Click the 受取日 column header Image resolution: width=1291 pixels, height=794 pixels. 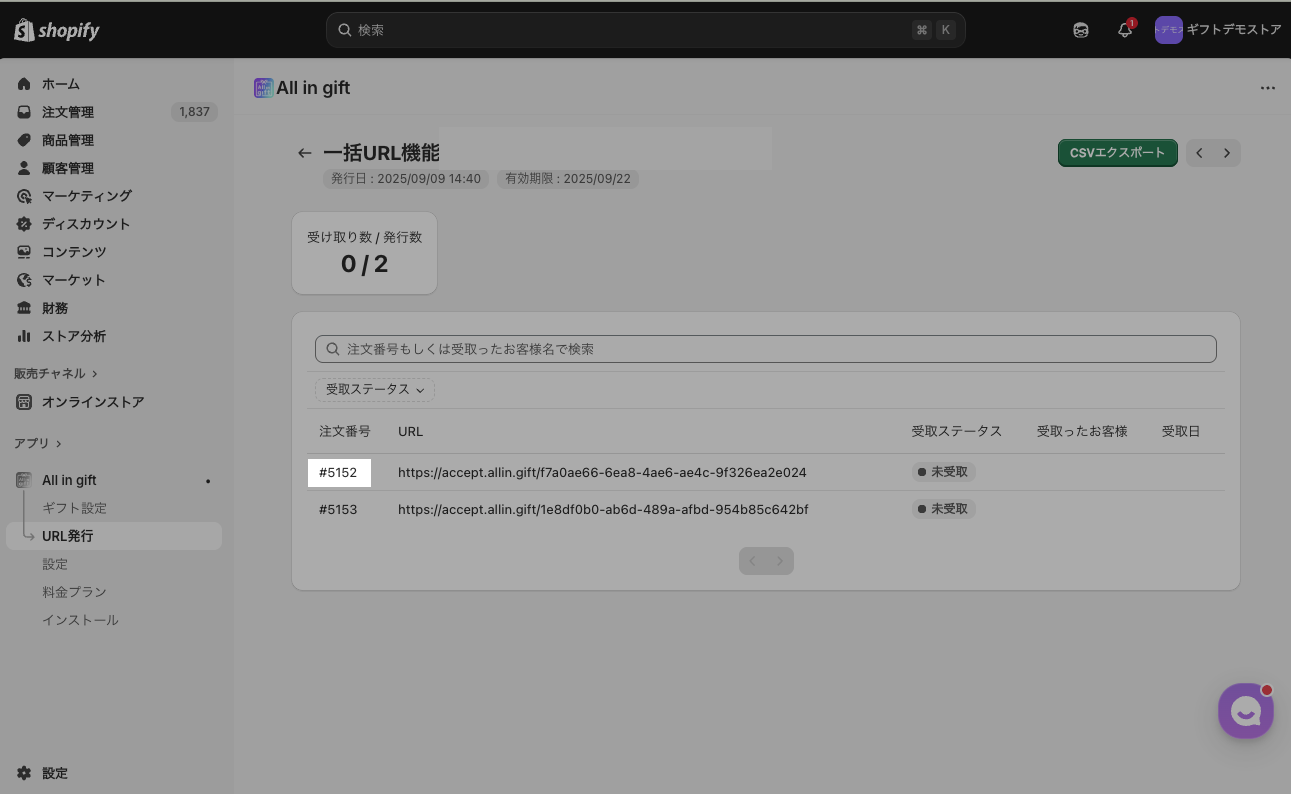coord(1181,431)
